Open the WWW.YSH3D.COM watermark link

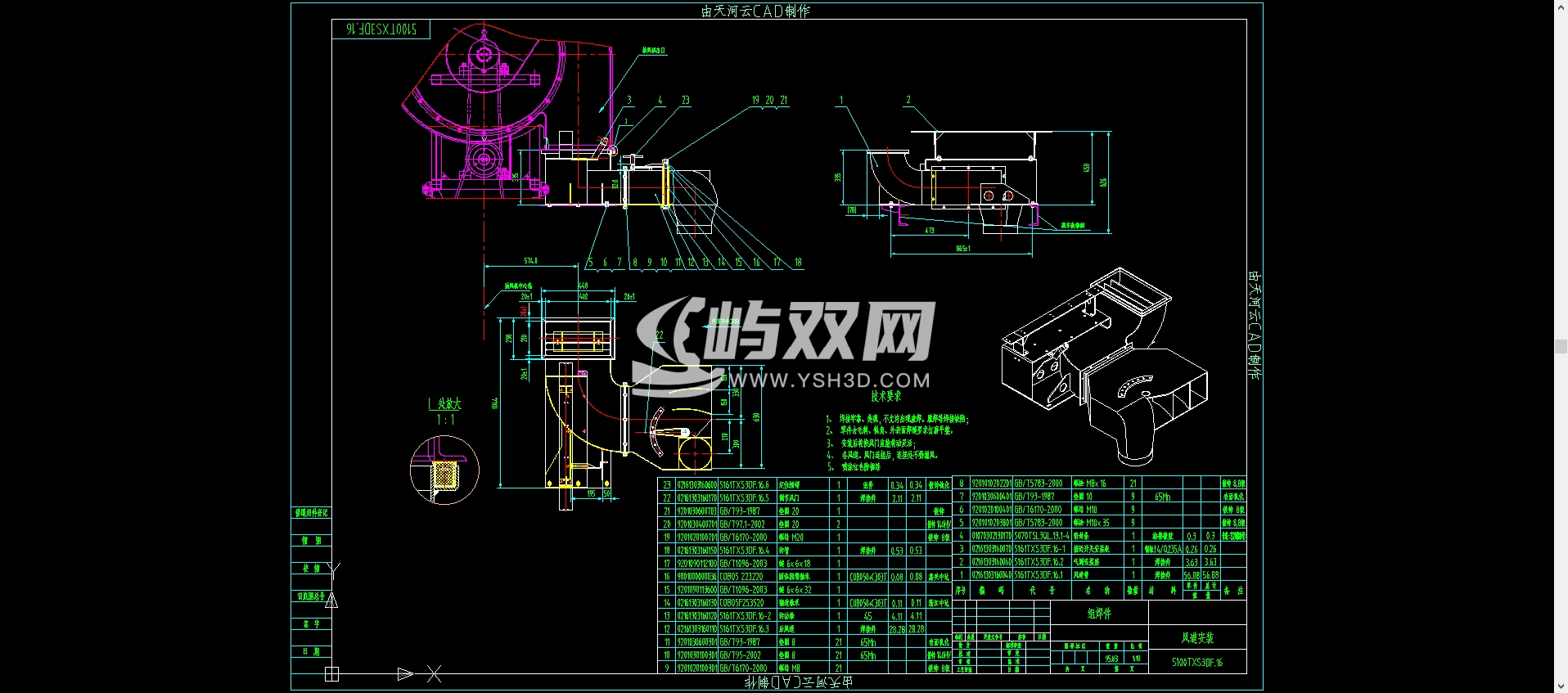[830, 380]
